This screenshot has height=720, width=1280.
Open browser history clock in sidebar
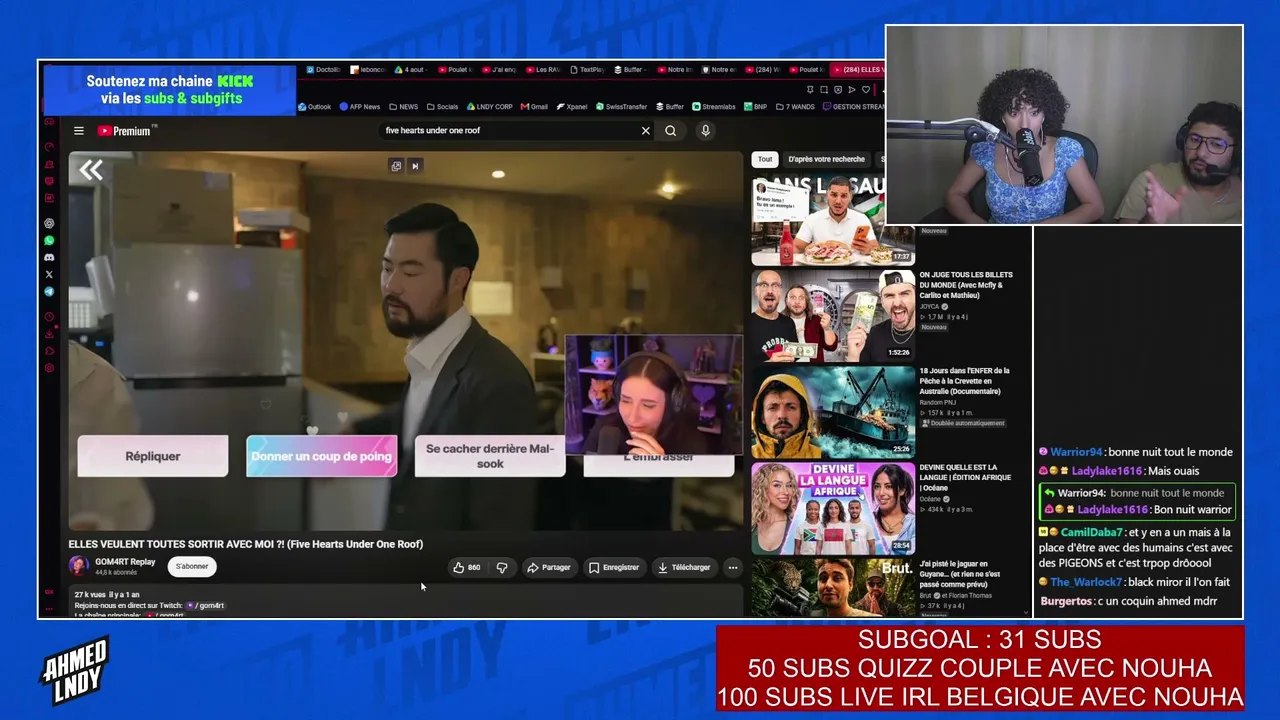(49, 317)
